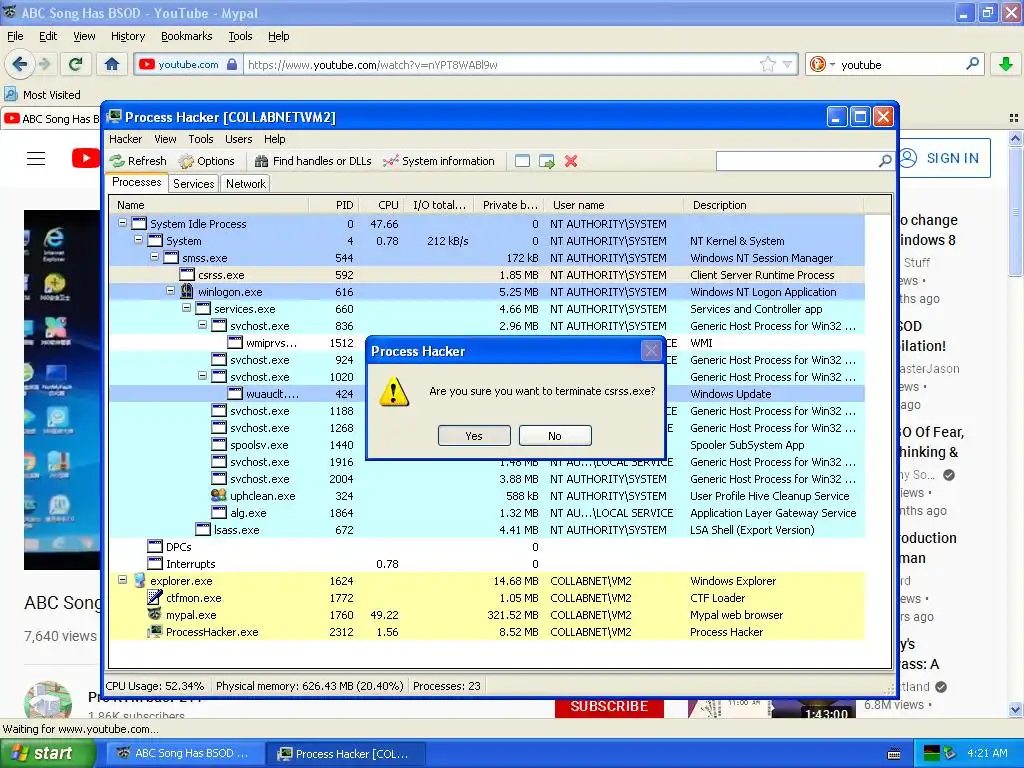Click browser Forward arrow in Mypal

tap(44, 64)
